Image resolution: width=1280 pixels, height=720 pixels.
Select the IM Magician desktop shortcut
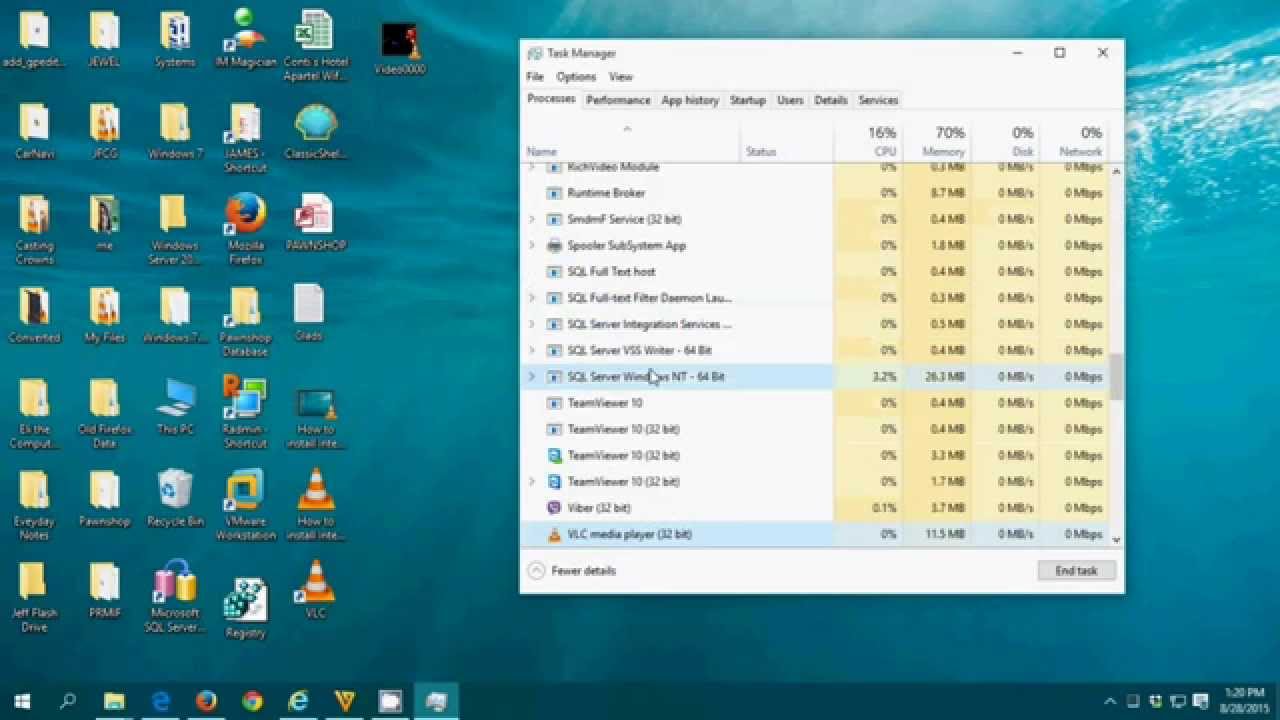[x=246, y=38]
